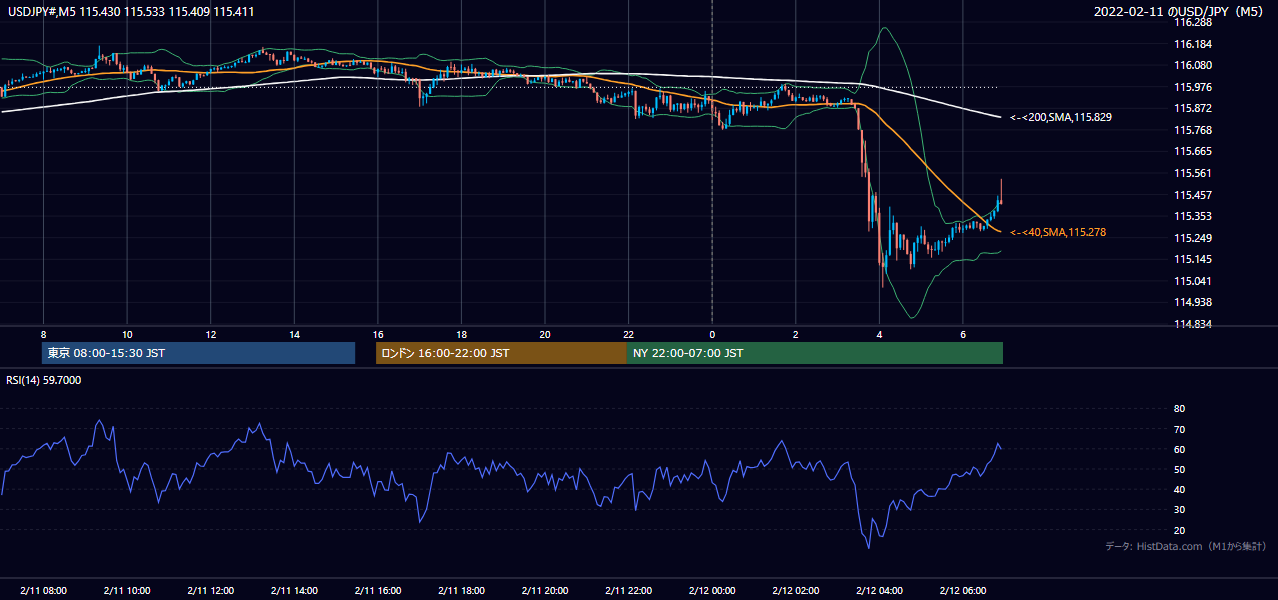Click the RSI scale value 60
Image resolution: width=1278 pixels, height=600 pixels.
tap(1179, 449)
